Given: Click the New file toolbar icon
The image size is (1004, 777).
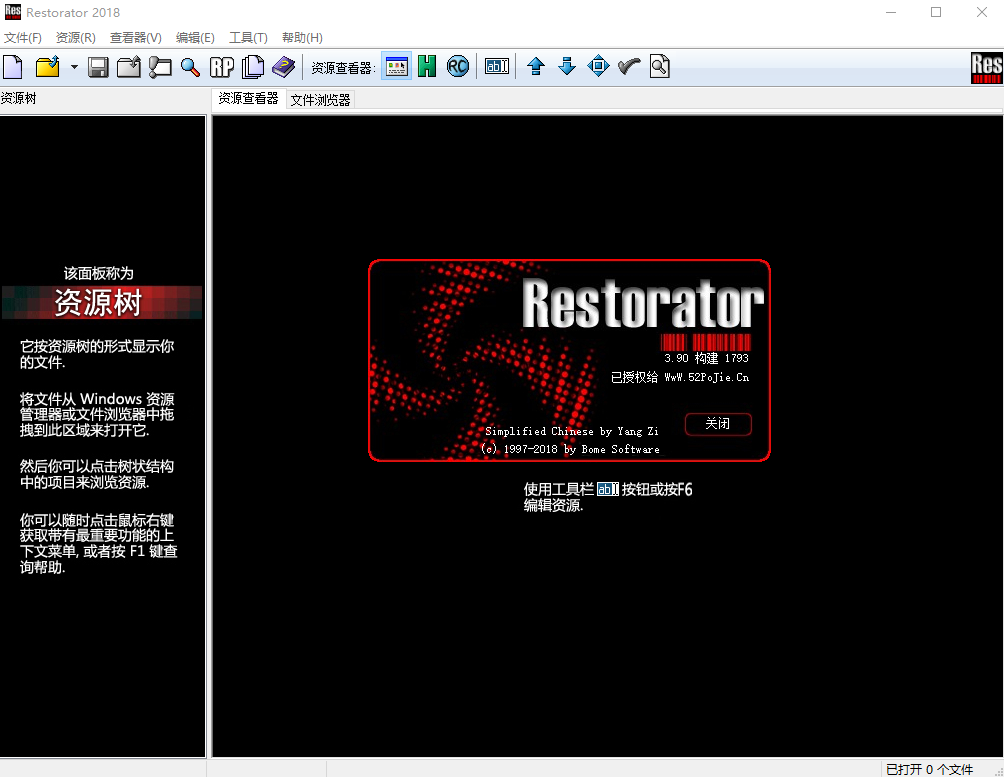Looking at the screenshot, I should 13,66.
